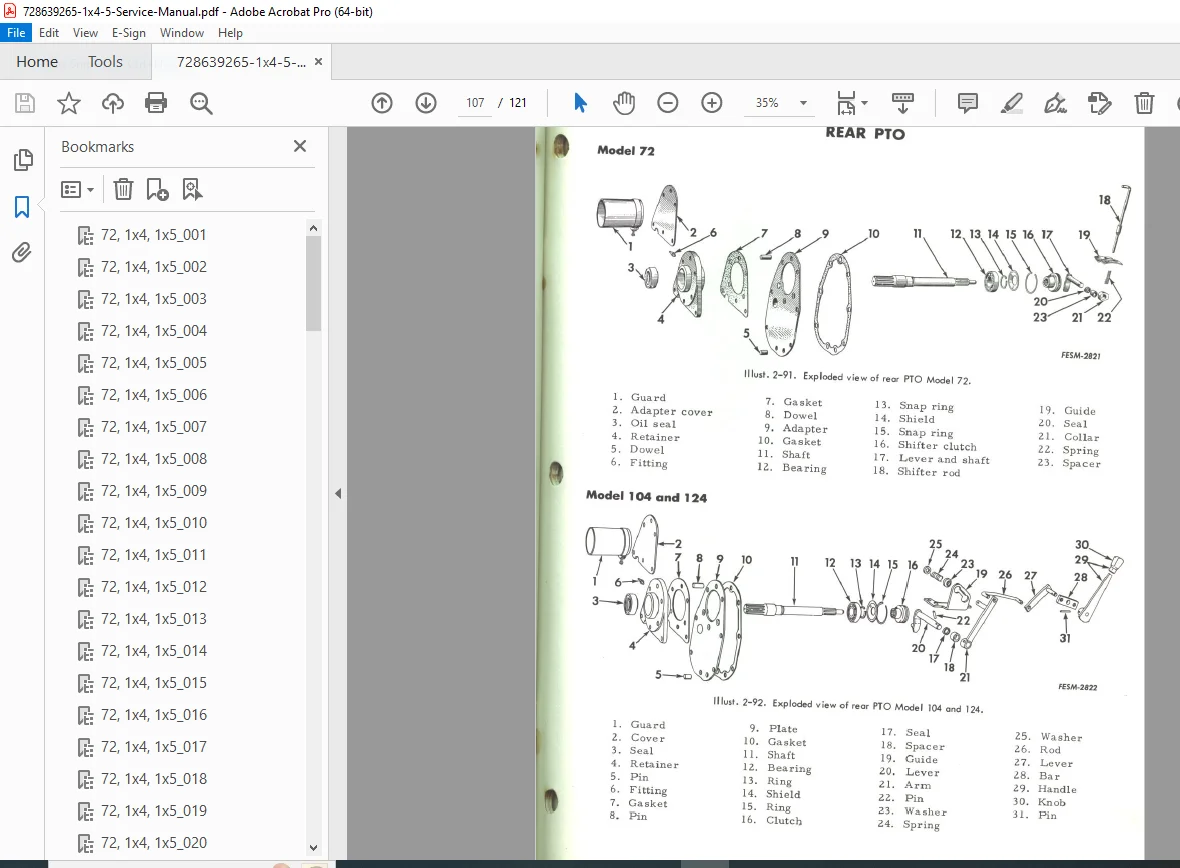Toggle the Bookmarks panel sidebar icon

coord(22,206)
